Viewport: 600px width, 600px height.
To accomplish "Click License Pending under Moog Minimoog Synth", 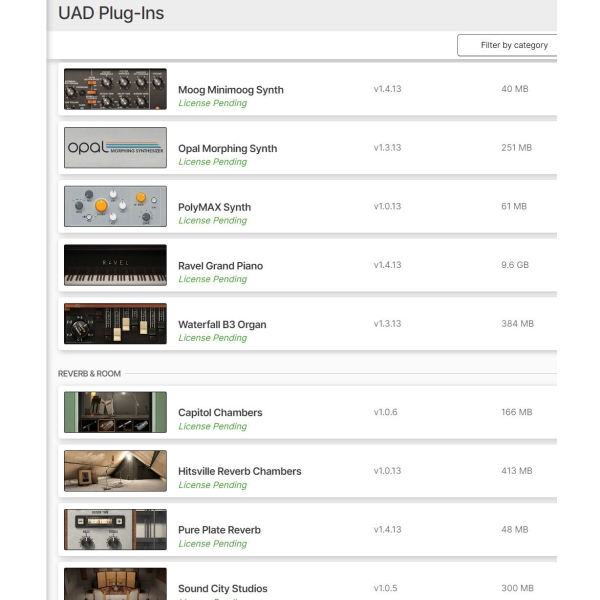I will [212, 103].
